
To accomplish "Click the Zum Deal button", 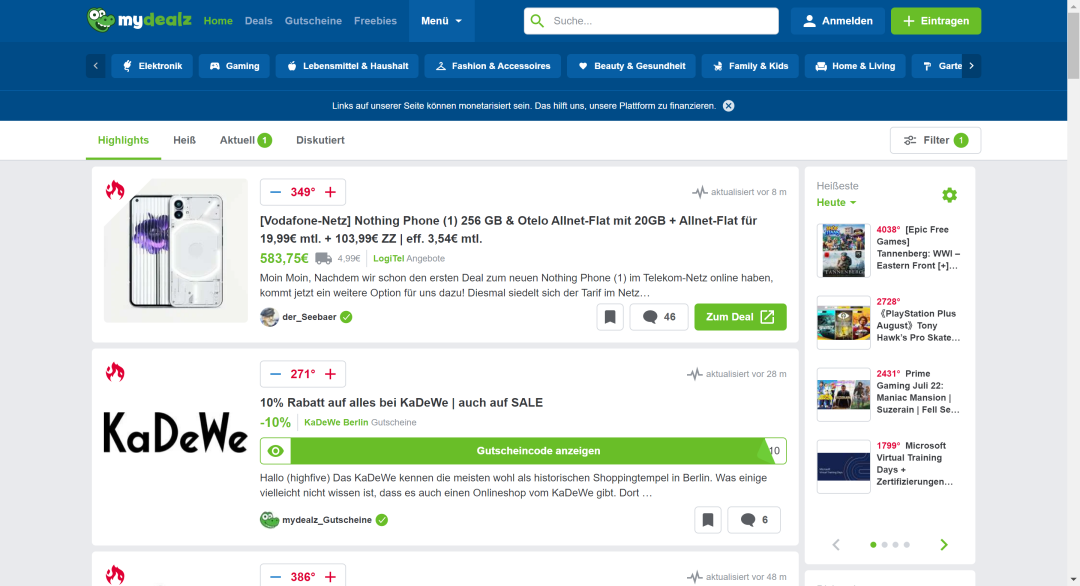I will tap(740, 317).
